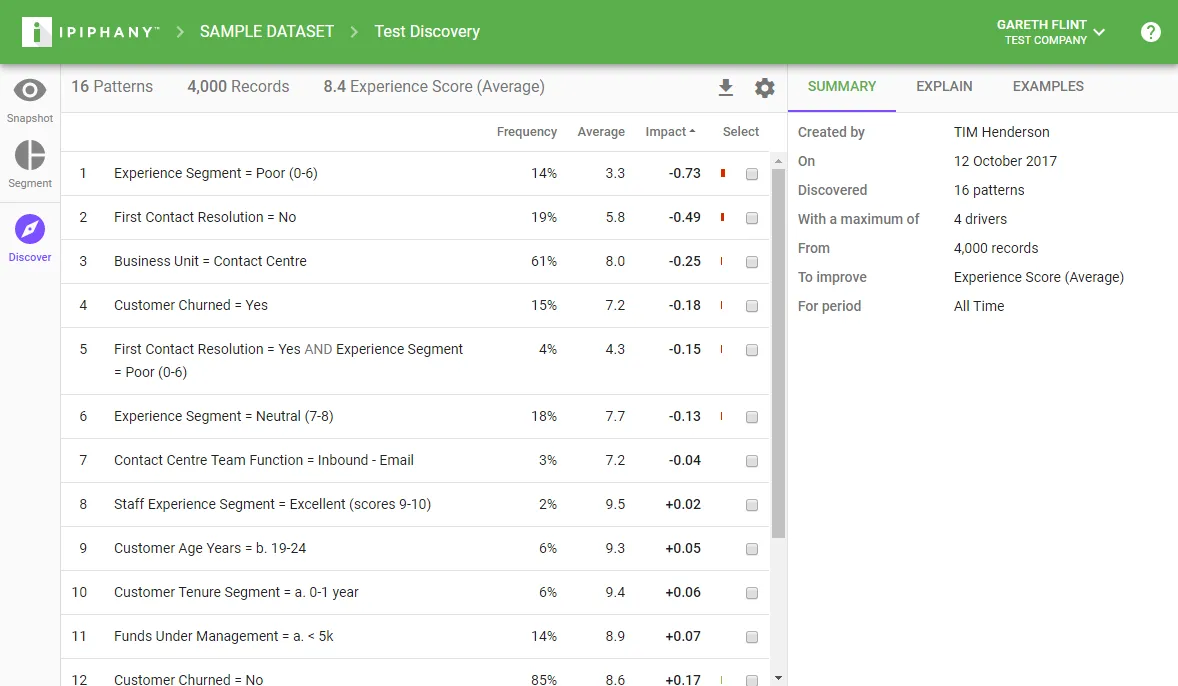Toggle Impact column sort arrow
1178x686 pixels.
(x=692, y=131)
